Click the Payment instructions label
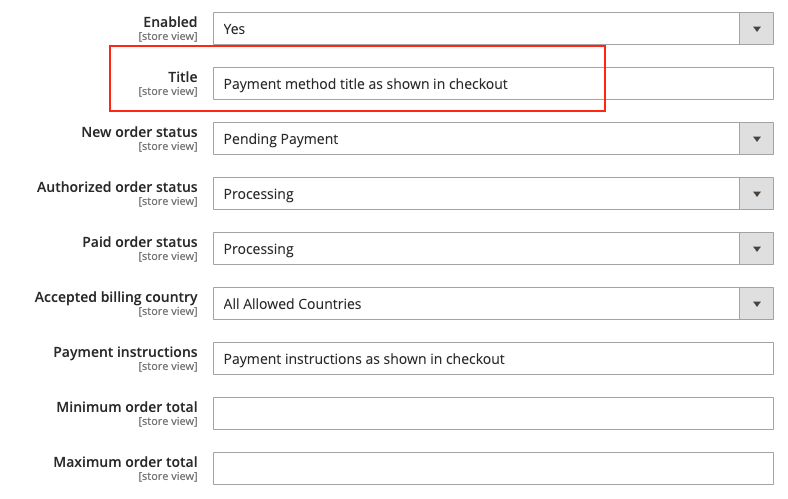788x499 pixels. [x=125, y=352]
